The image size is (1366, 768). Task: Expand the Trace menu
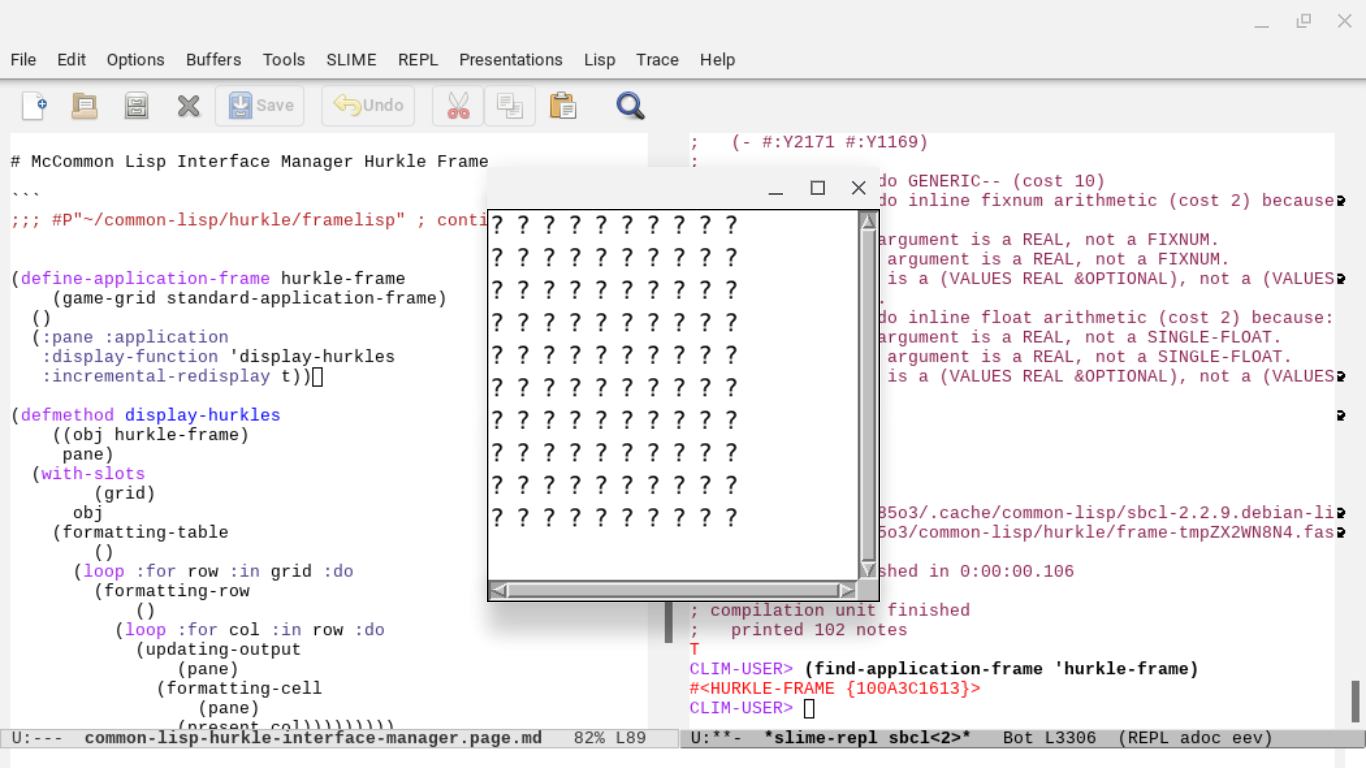pos(657,60)
